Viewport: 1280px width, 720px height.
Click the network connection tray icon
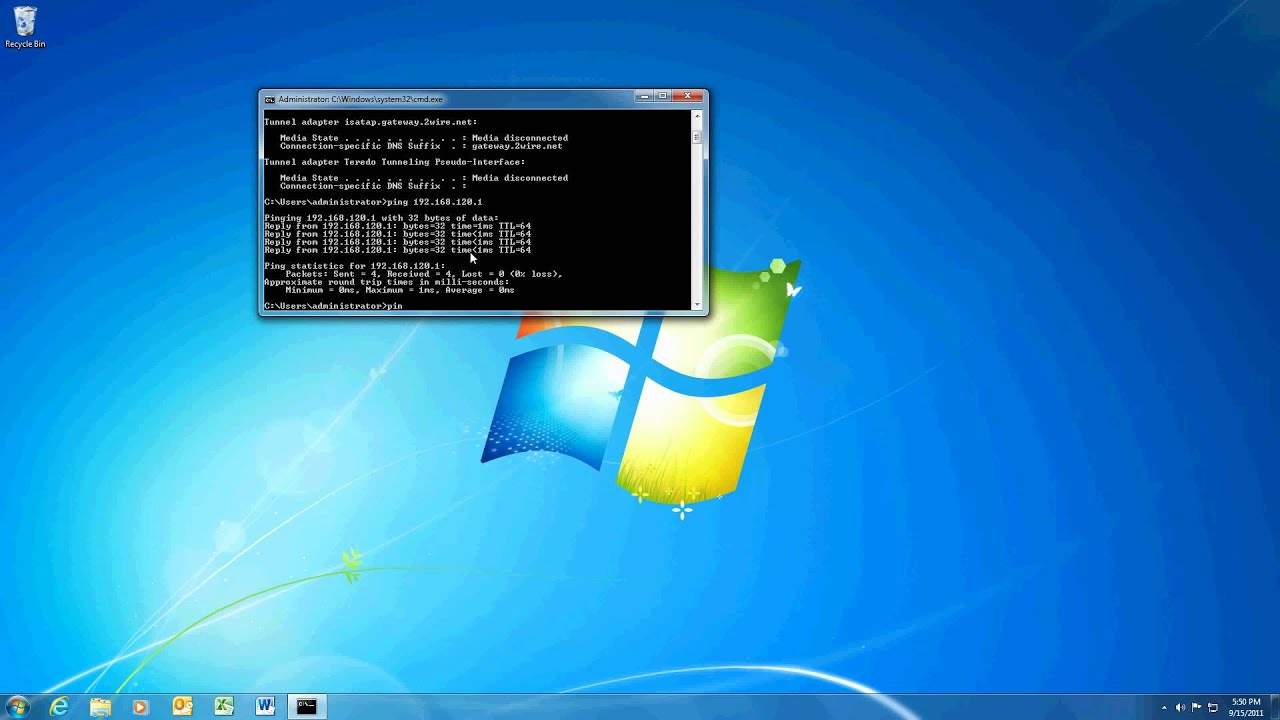pyautogui.click(x=1213, y=707)
